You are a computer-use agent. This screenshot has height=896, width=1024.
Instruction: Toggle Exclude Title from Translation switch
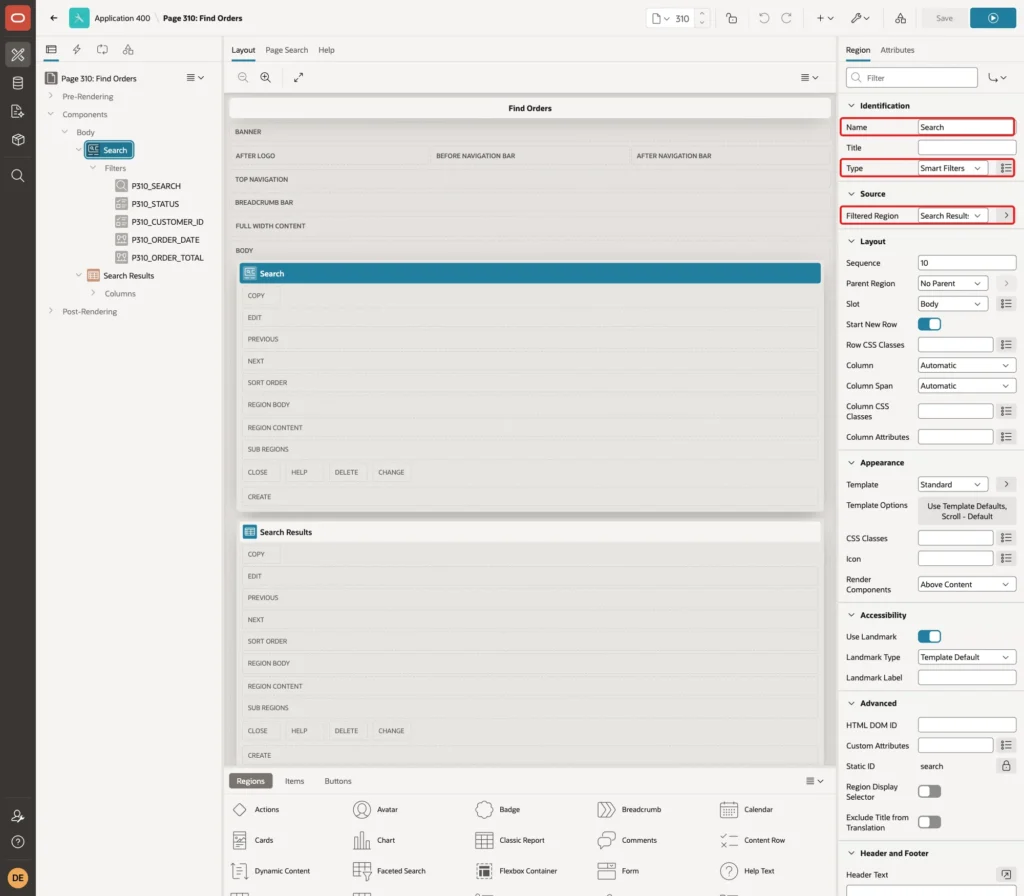tap(929, 822)
